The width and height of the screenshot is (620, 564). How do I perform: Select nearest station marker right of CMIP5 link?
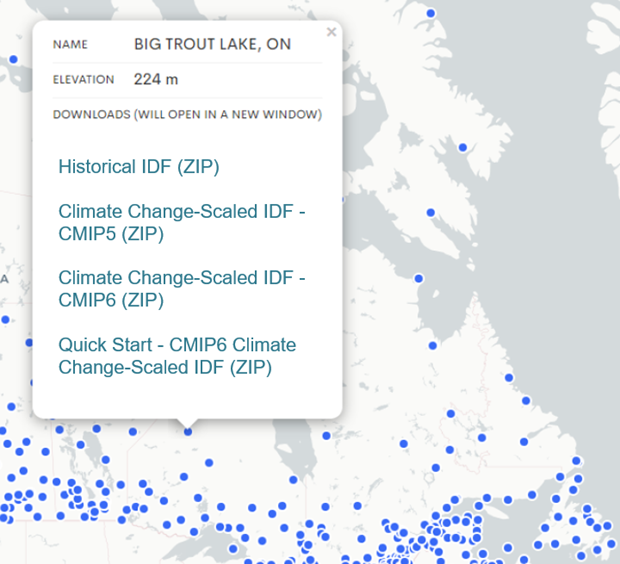(x=431, y=213)
